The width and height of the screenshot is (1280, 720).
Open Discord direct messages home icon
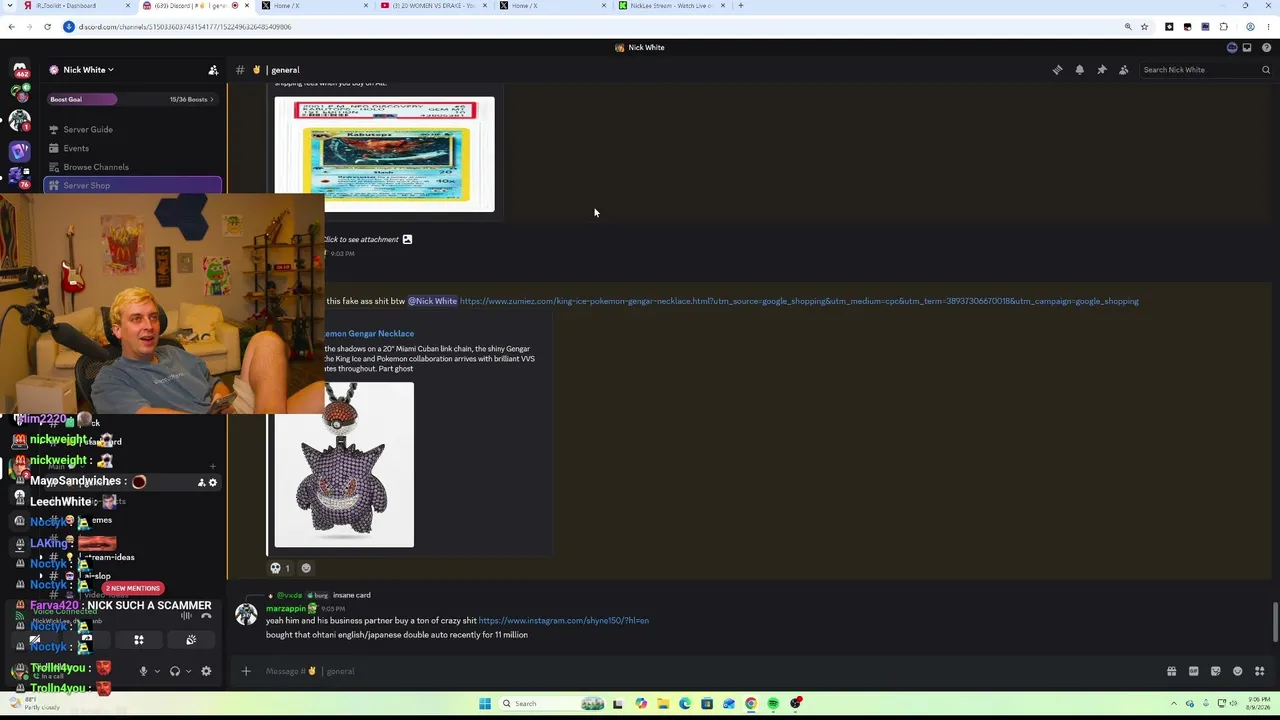[x=19, y=70]
